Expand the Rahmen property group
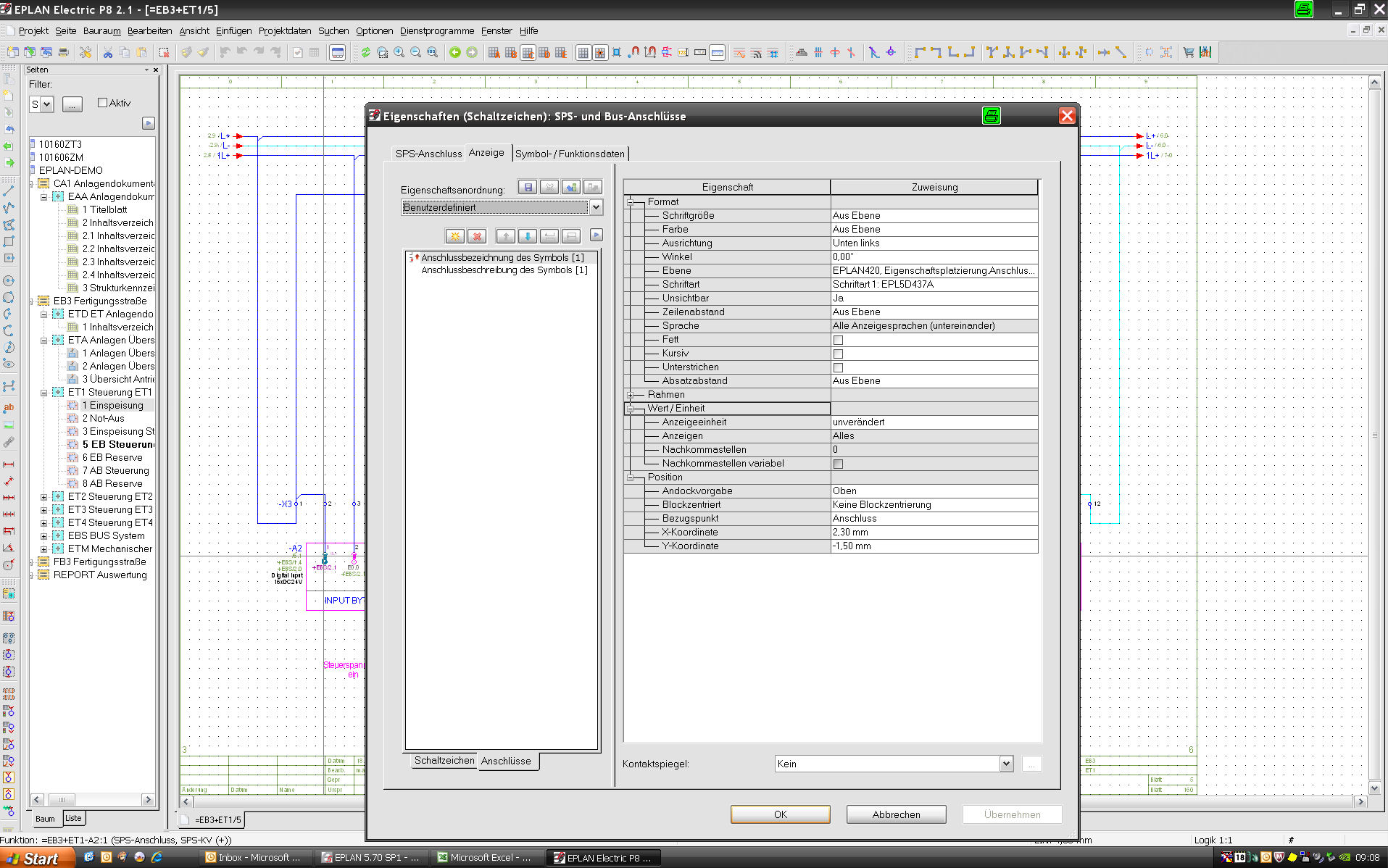Screen dimensions: 1388x868 tap(631, 395)
